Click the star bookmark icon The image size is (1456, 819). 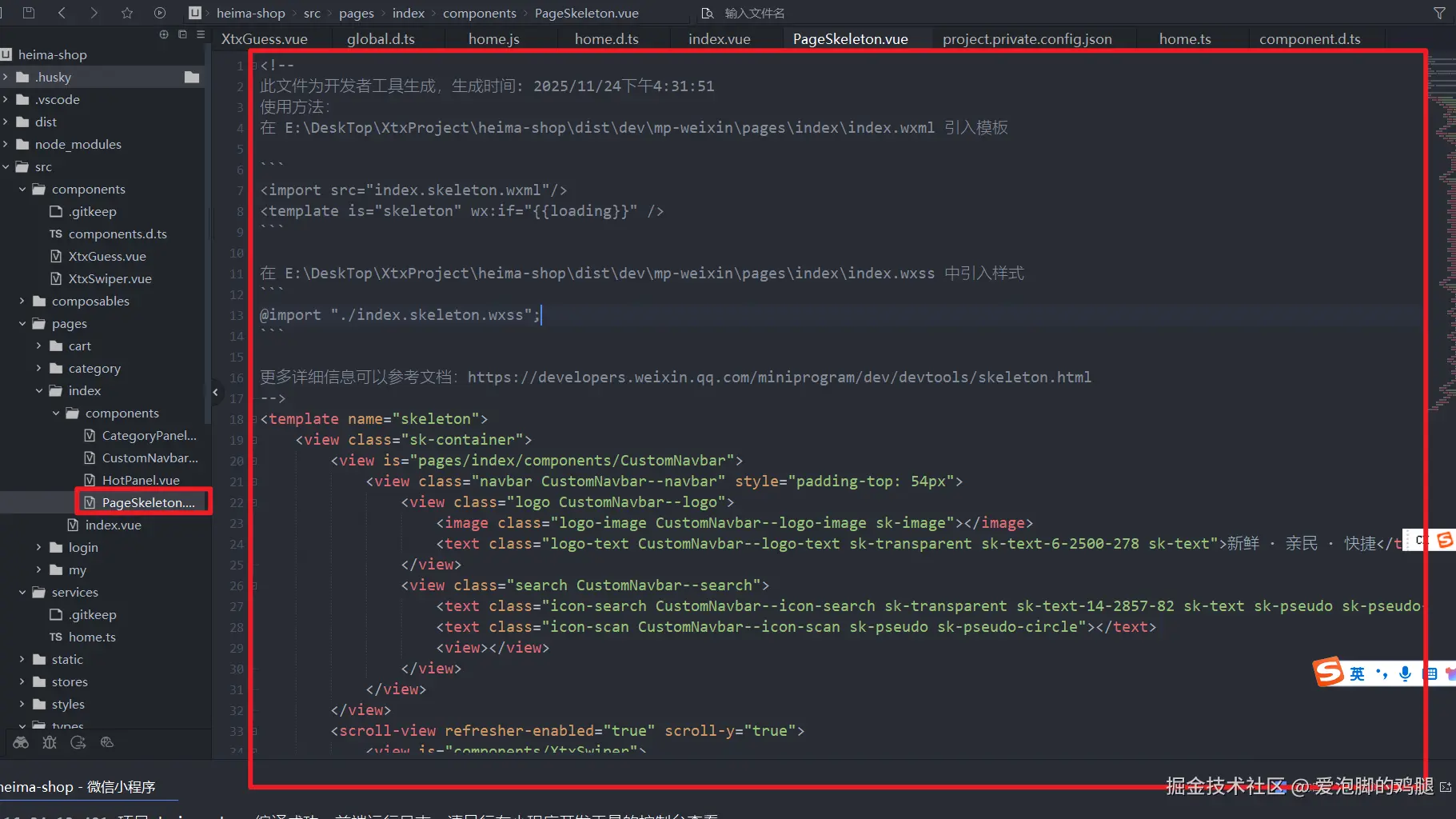click(x=127, y=13)
